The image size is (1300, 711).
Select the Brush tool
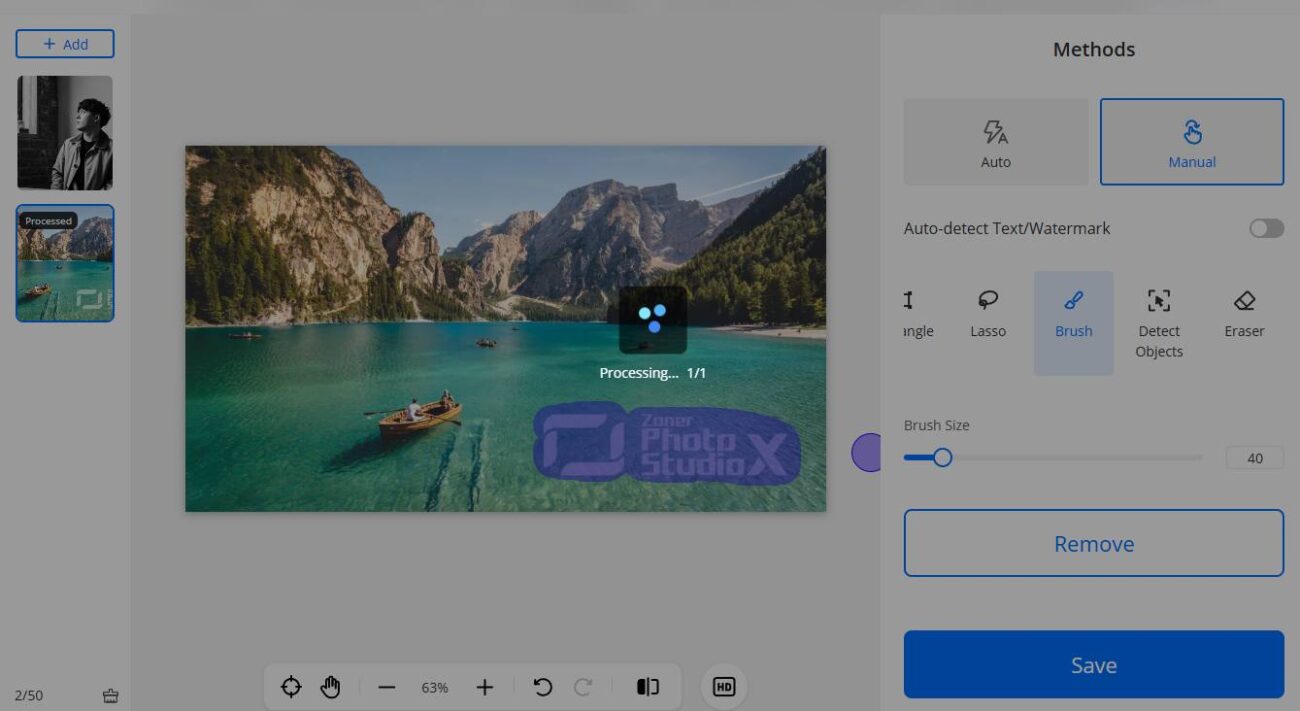pos(1073,314)
